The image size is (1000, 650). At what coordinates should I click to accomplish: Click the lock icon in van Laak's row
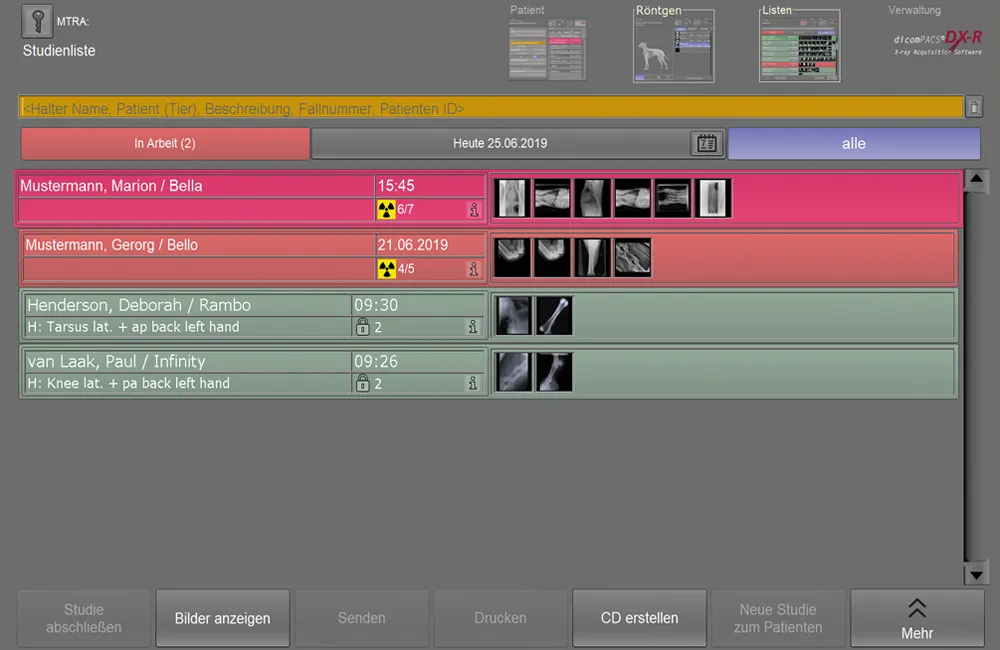[x=363, y=383]
